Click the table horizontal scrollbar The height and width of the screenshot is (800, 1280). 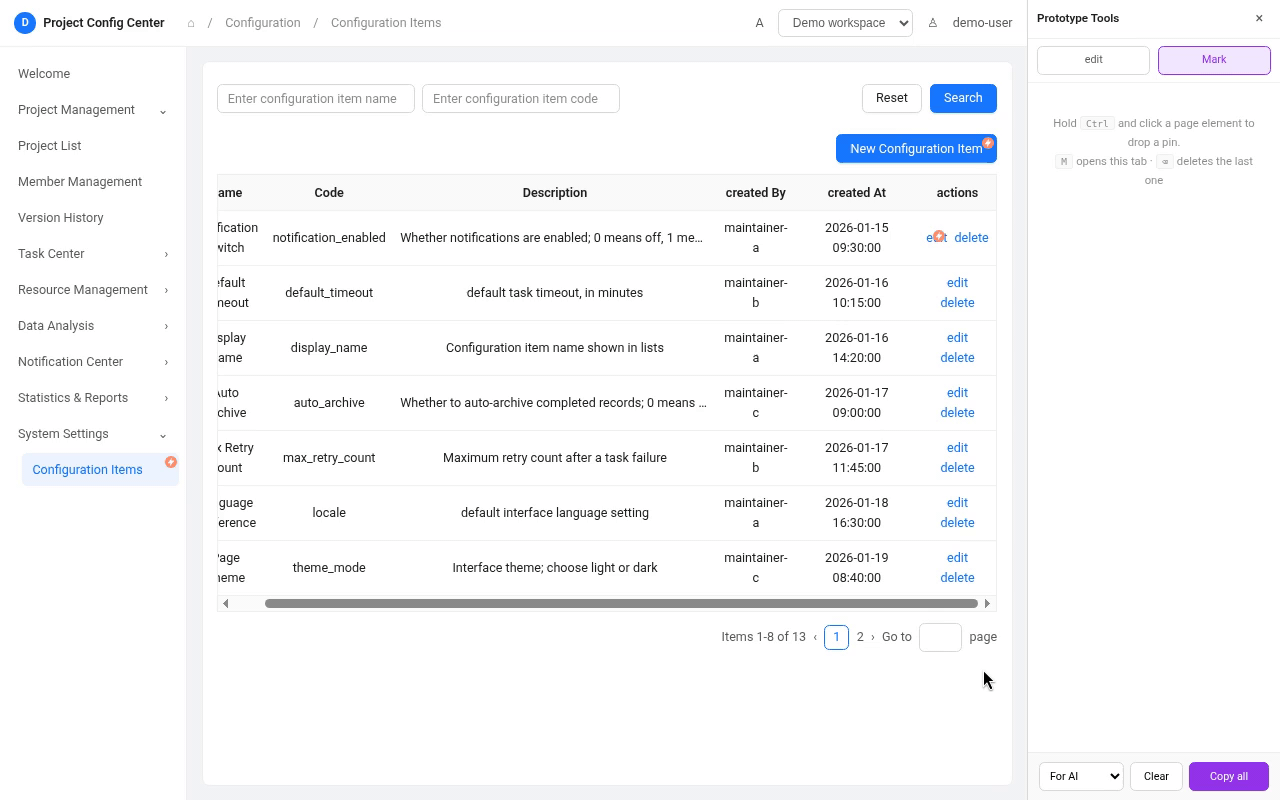click(621, 603)
